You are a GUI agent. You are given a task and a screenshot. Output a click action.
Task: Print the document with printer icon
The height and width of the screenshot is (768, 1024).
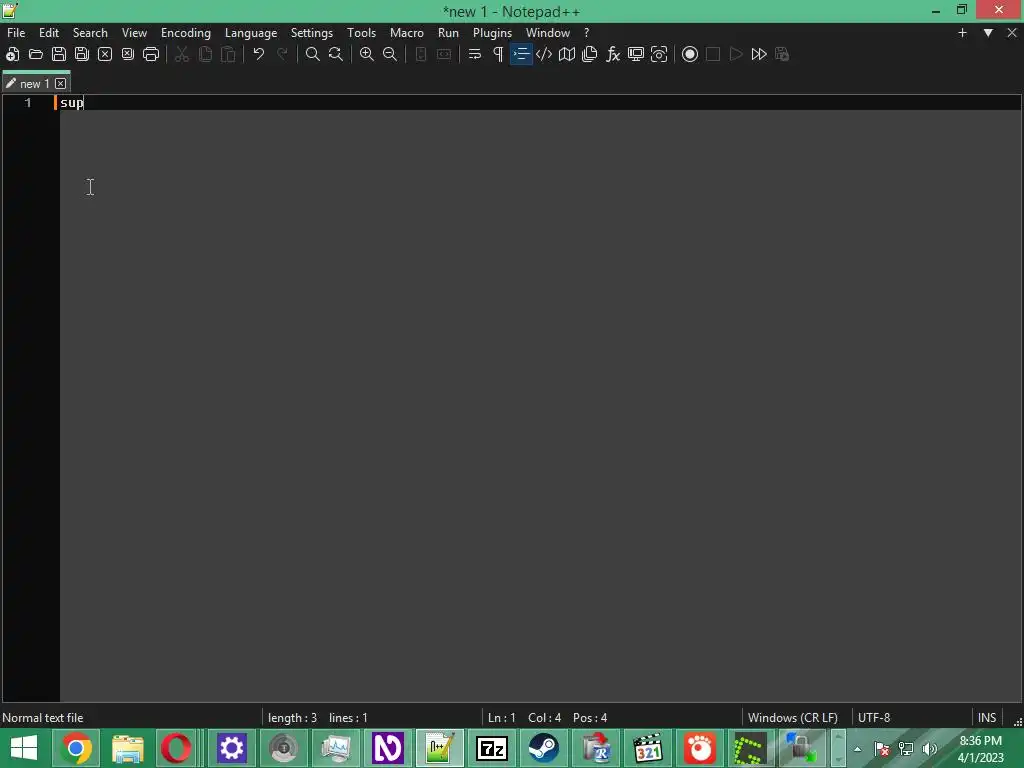pos(151,54)
